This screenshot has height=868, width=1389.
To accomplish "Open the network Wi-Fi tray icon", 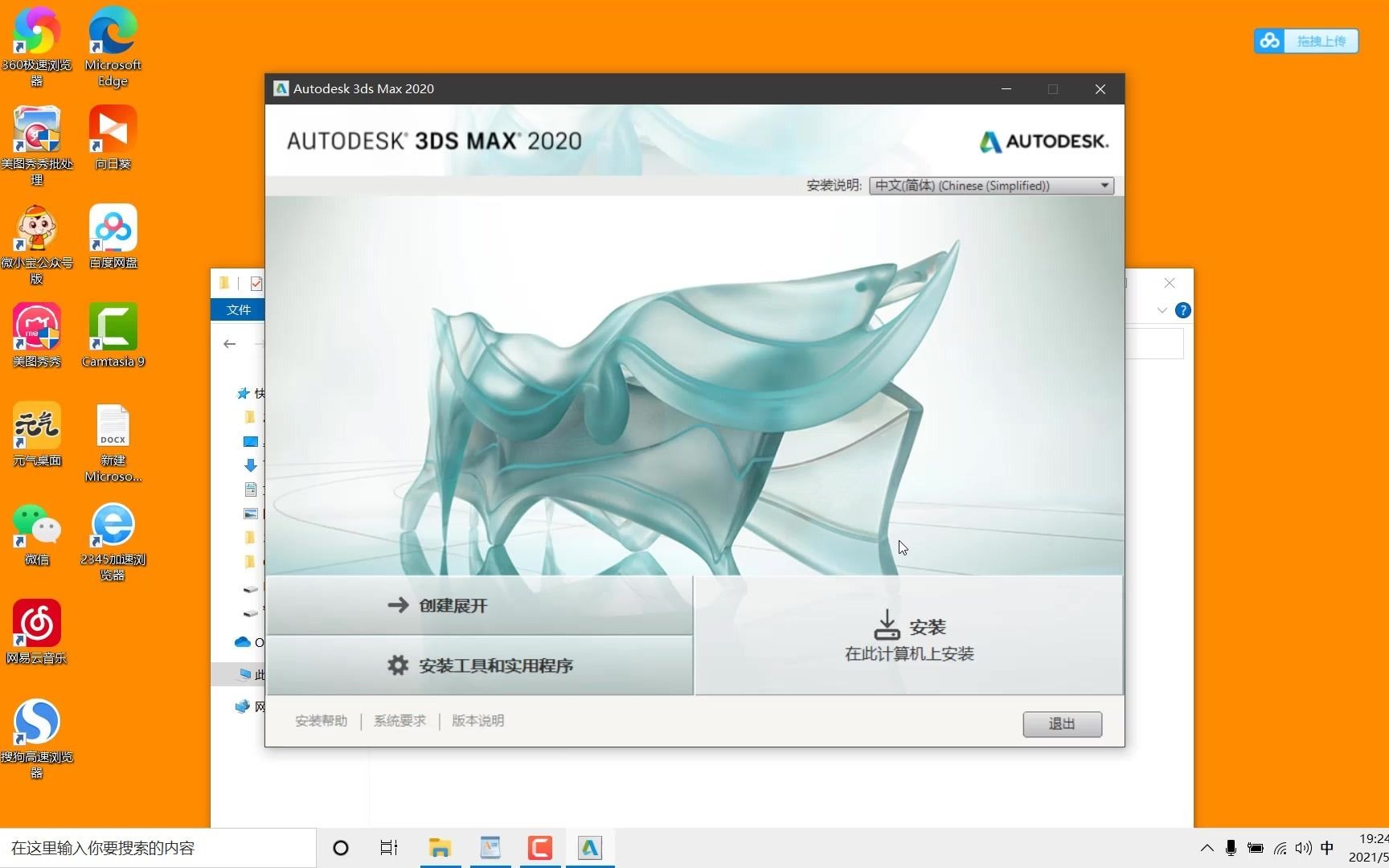I will [1280, 848].
